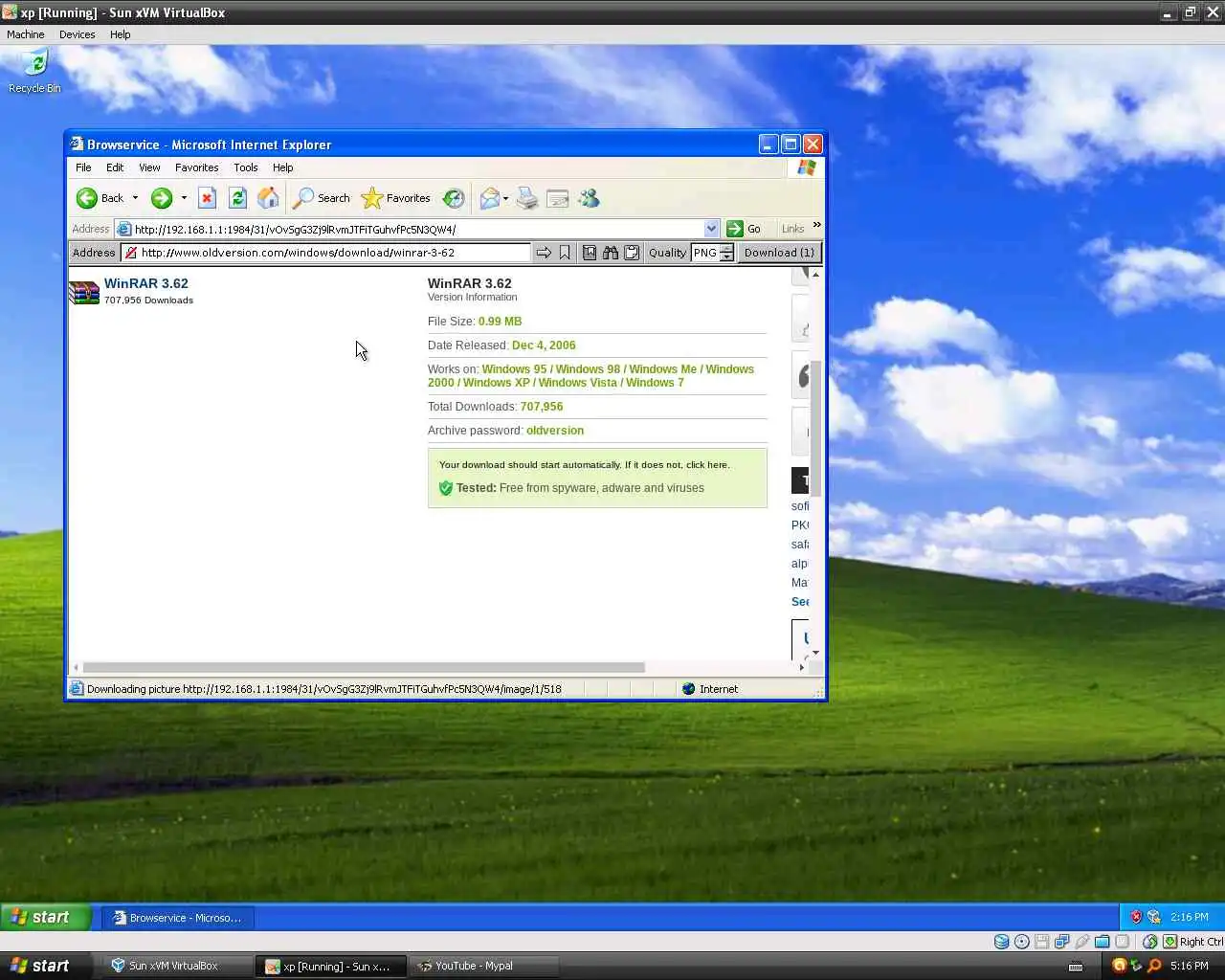Click the IE address URL field
The height and width of the screenshot is (980, 1225).
click(x=417, y=229)
